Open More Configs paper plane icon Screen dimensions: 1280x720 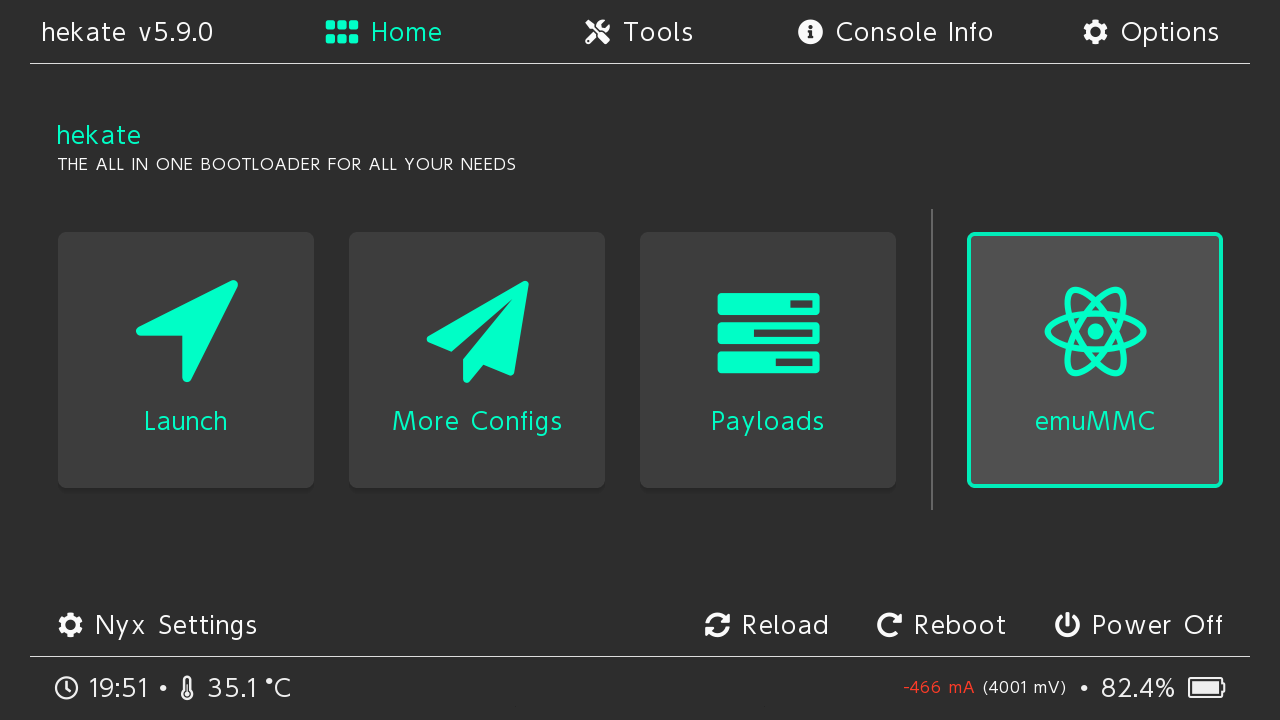pyautogui.click(x=477, y=331)
